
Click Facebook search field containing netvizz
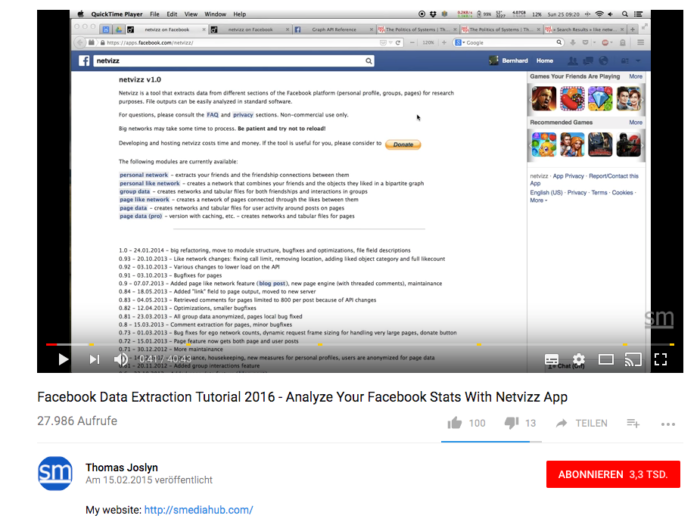(x=233, y=61)
